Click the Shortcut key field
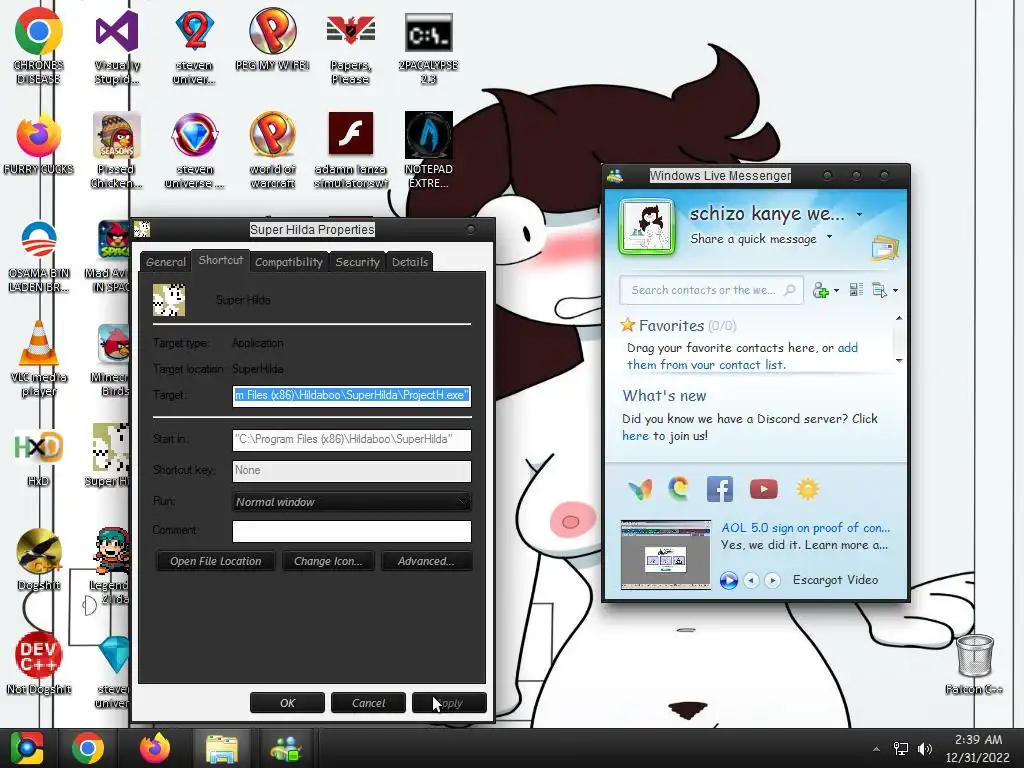 click(351, 471)
